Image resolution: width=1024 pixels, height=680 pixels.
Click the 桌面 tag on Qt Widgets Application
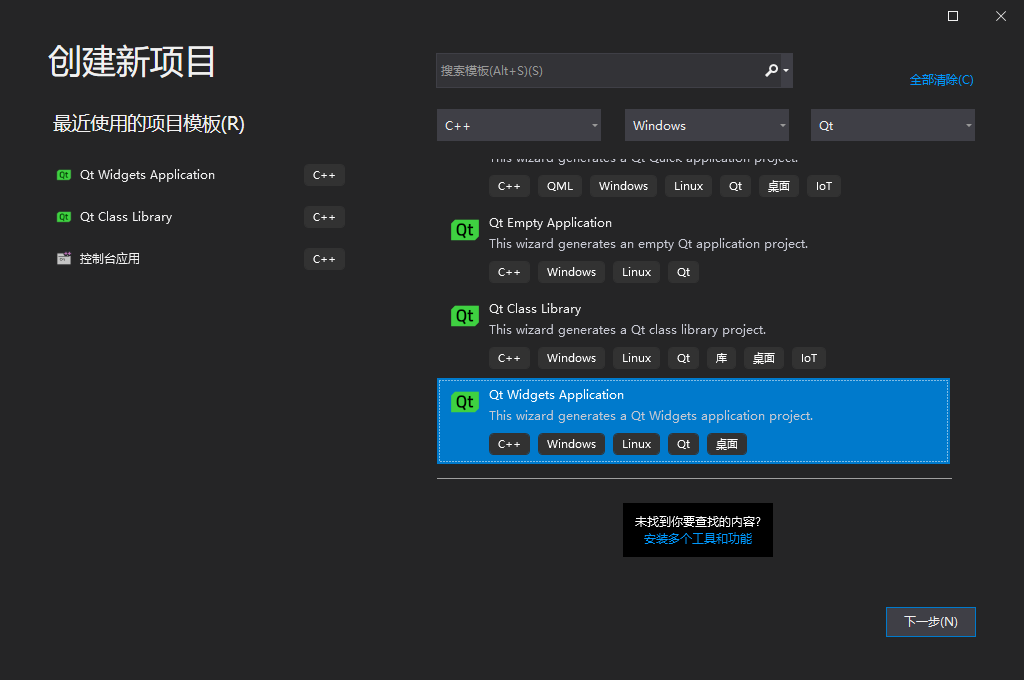coord(727,443)
